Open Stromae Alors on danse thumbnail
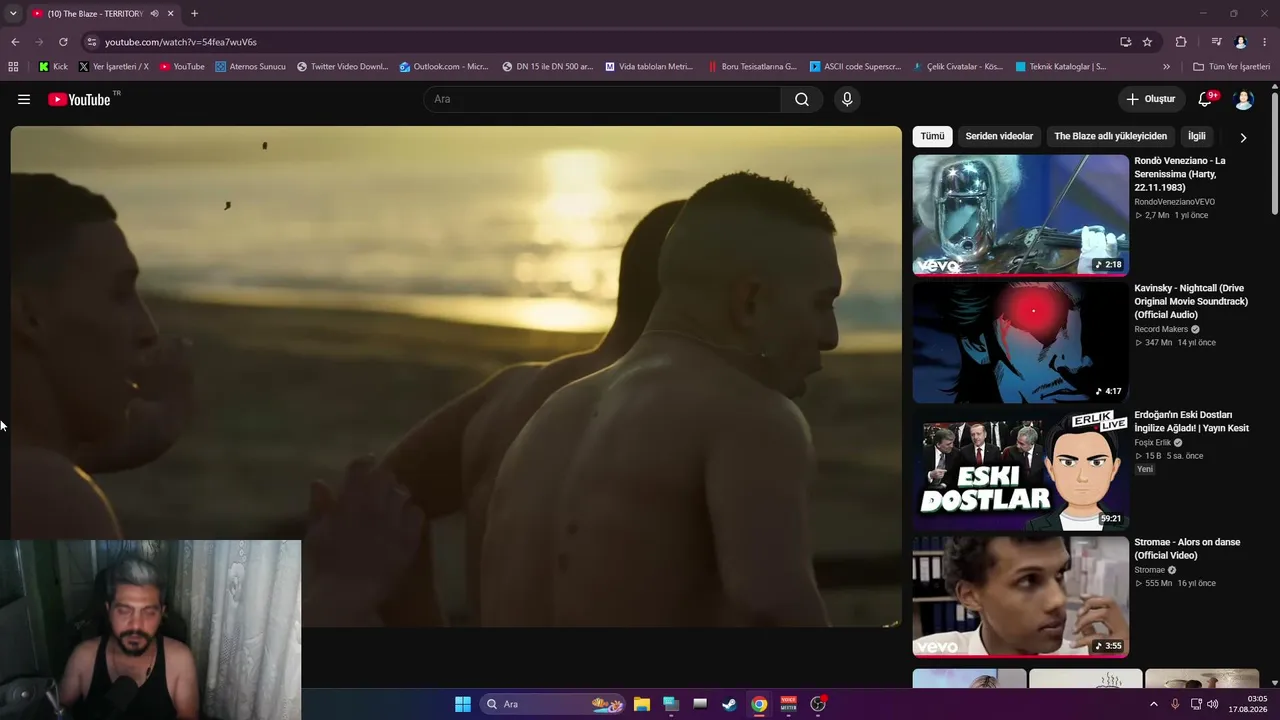The height and width of the screenshot is (720, 1280). tap(1020, 596)
